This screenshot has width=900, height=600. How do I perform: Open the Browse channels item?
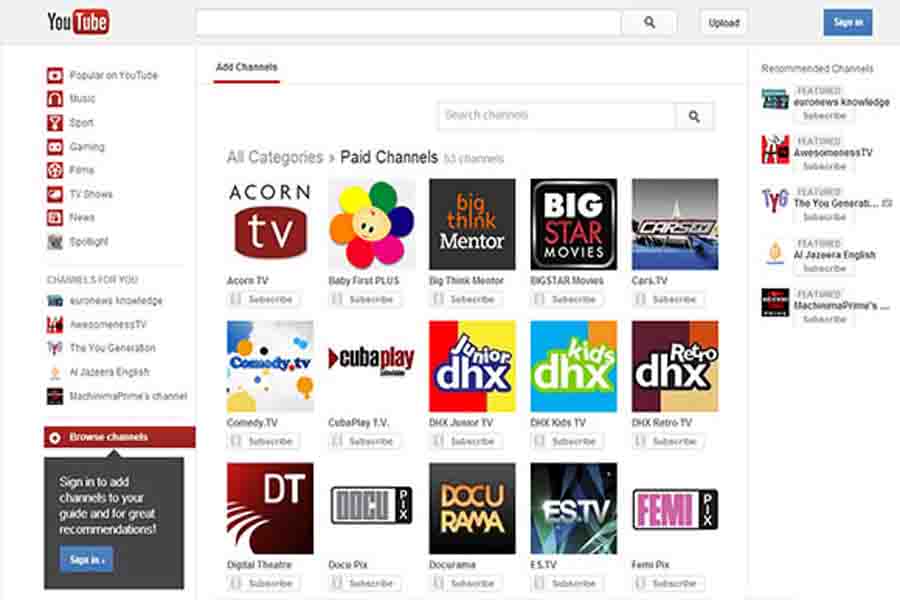(119, 438)
